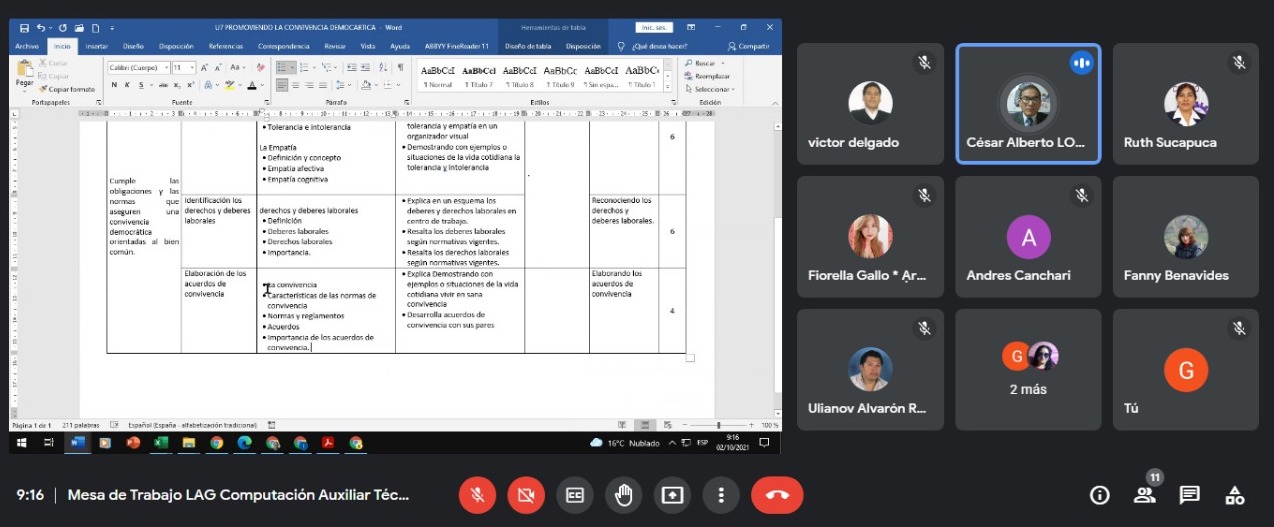Image resolution: width=1274 pixels, height=527 pixels.
Task: Open meeting details info icon
Action: pos(1100,495)
